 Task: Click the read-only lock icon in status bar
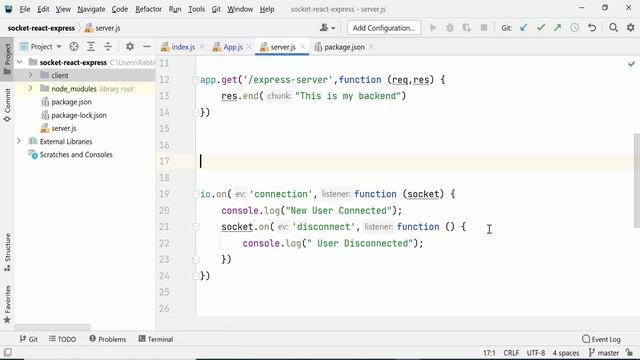(630, 352)
